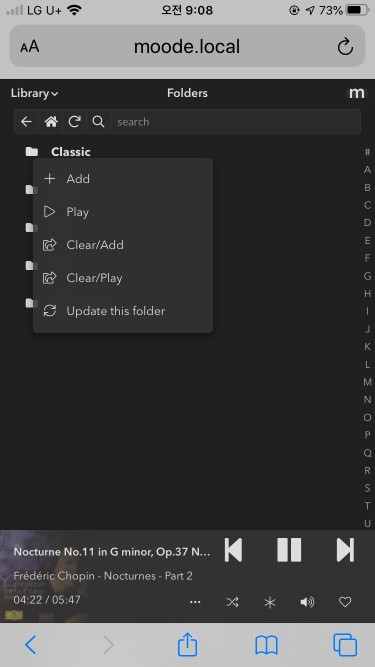Toggle the asterisk icon in the player bar
The image size is (375, 667).
(x=270, y=602)
